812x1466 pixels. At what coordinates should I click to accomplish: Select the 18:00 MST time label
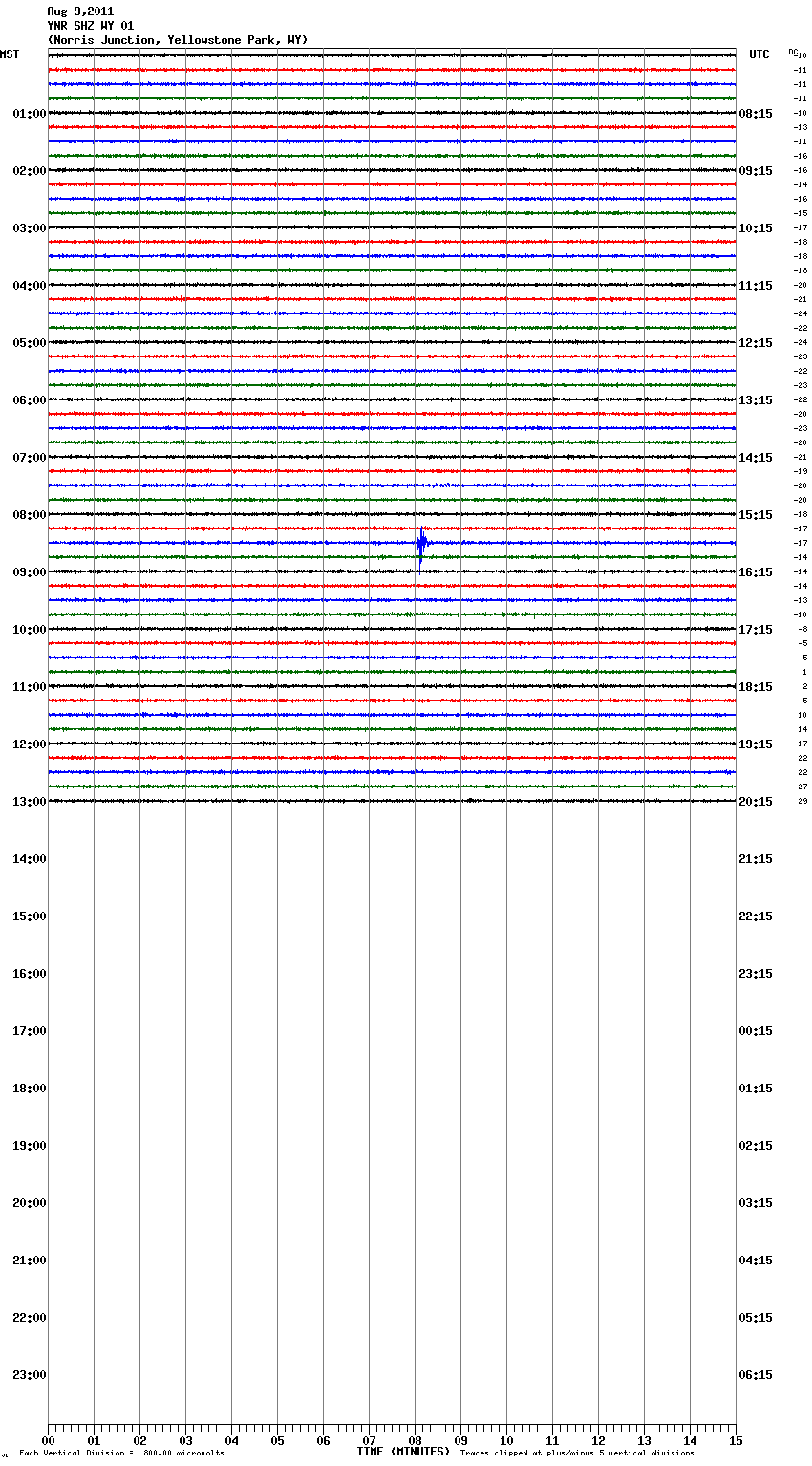[x=30, y=1089]
